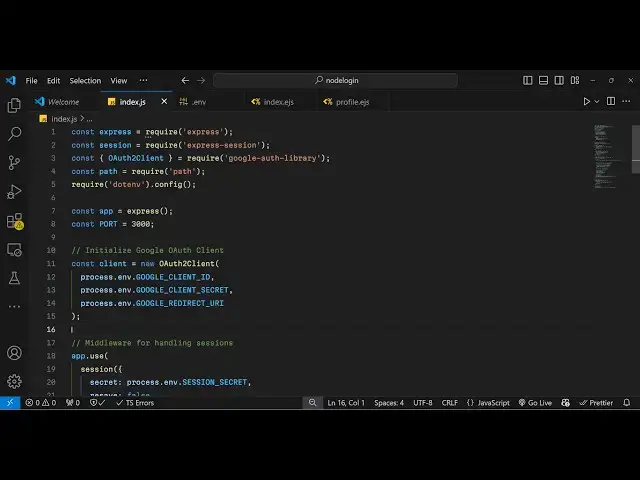The image size is (640, 480).
Task: Open Customize Layout options
Action: click(575, 80)
